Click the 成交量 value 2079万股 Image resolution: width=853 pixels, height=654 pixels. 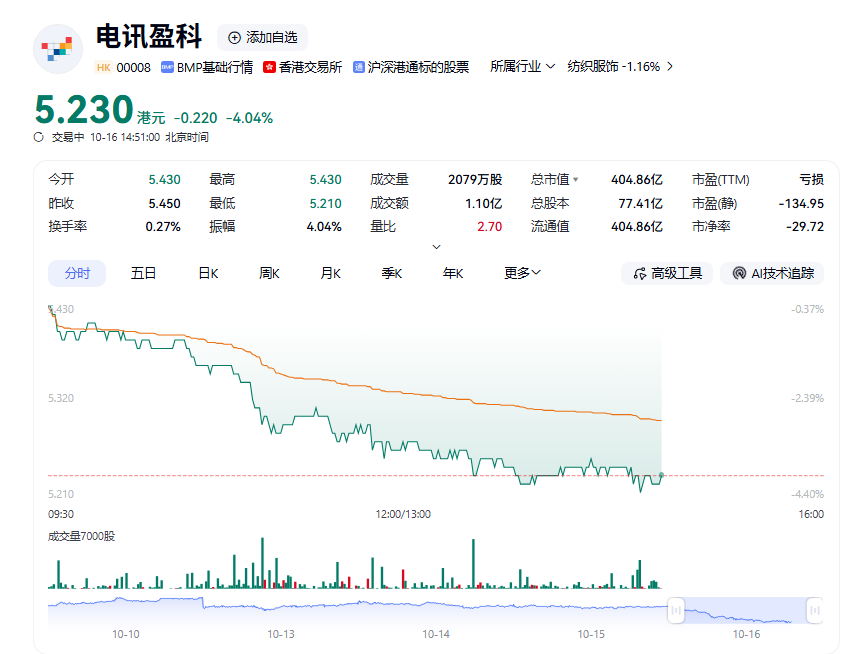(x=475, y=180)
